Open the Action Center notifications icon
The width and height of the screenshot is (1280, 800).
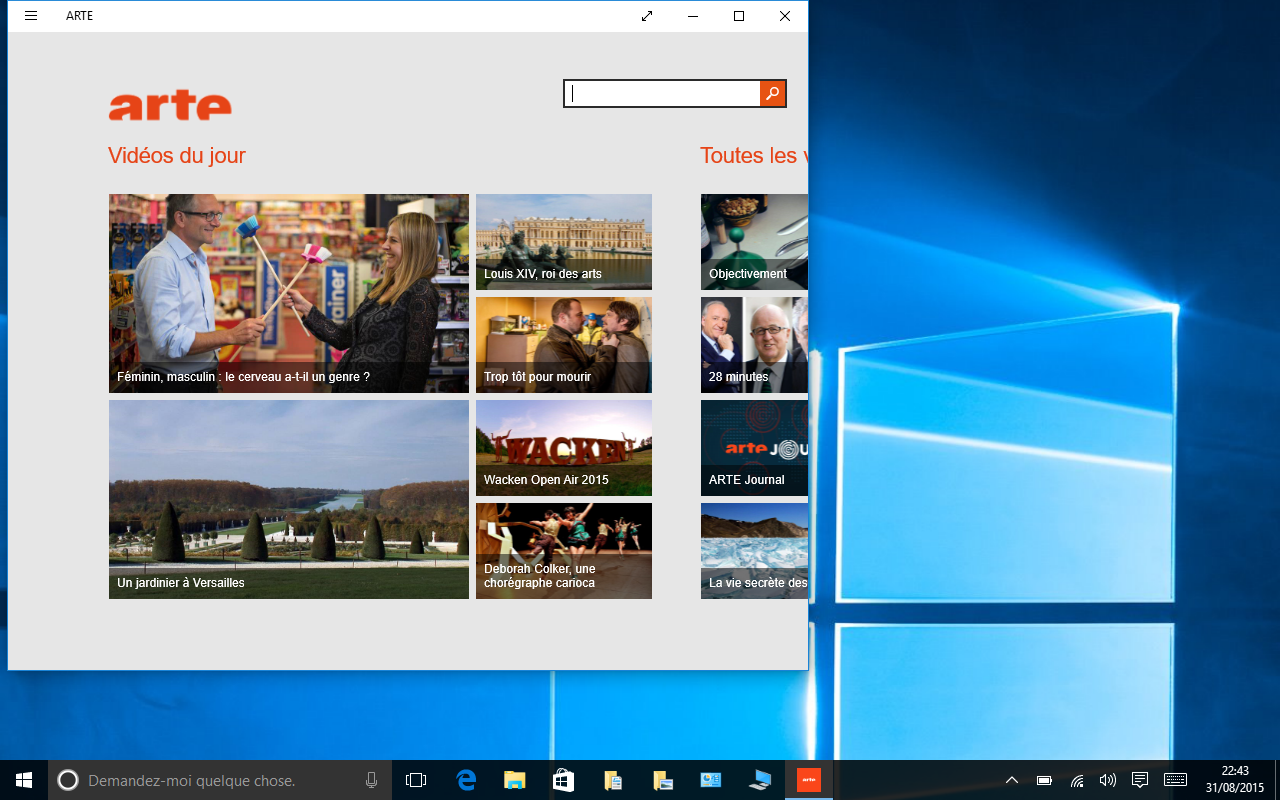pos(1140,780)
